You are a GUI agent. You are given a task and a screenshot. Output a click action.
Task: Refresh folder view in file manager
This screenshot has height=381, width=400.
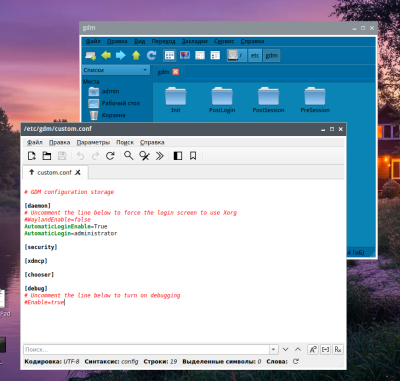(x=151, y=55)
